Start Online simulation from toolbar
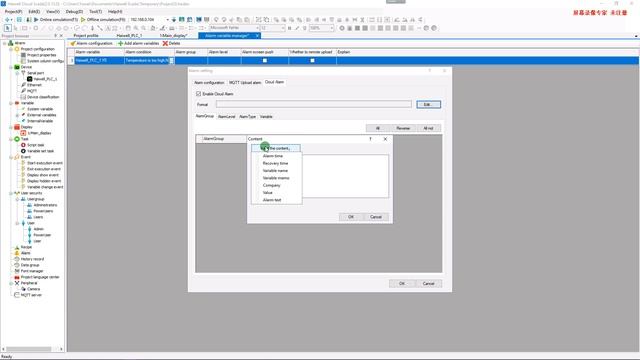 [56, 20]
